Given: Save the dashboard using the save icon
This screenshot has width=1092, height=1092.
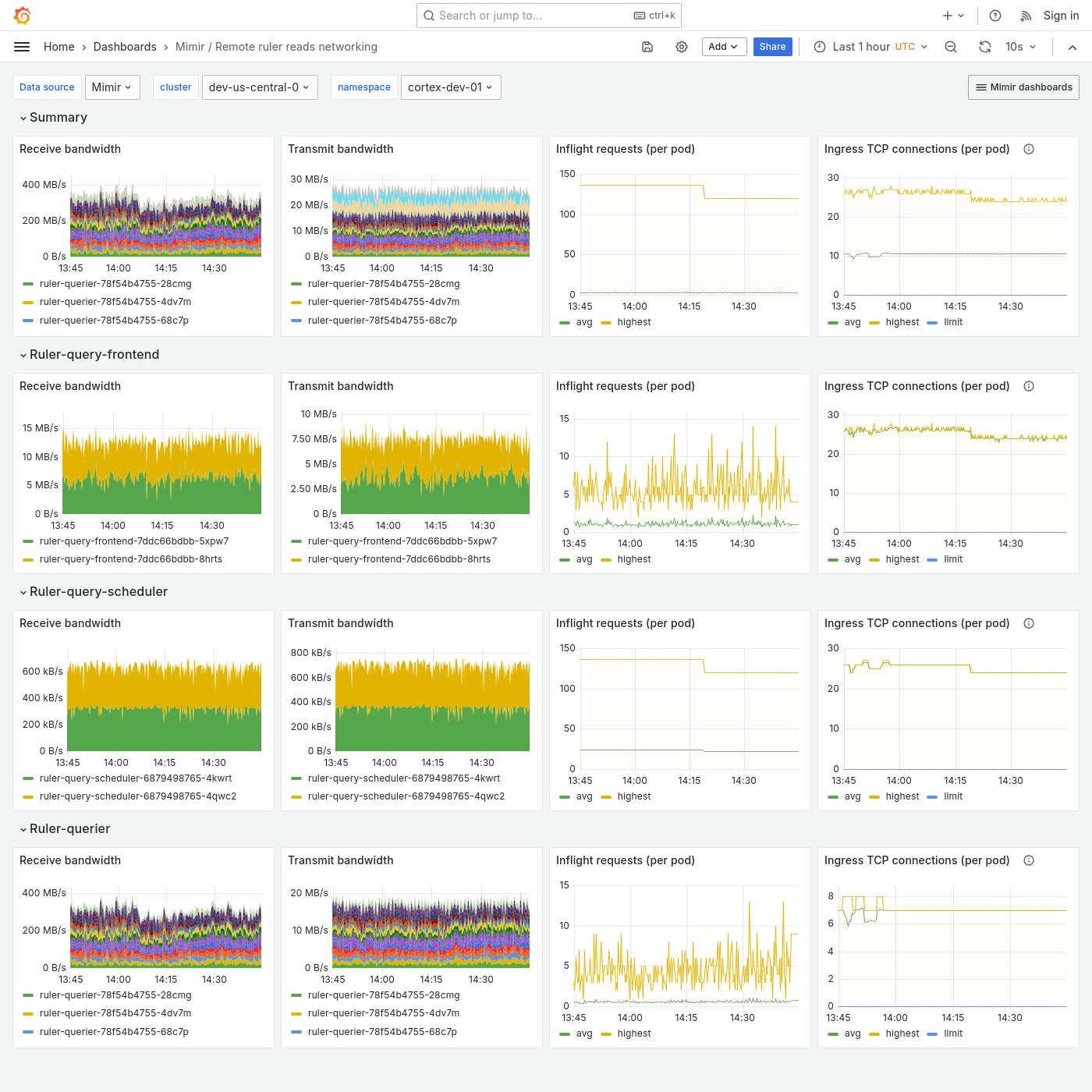Looking at the screenshot, I should click(647, 47).
